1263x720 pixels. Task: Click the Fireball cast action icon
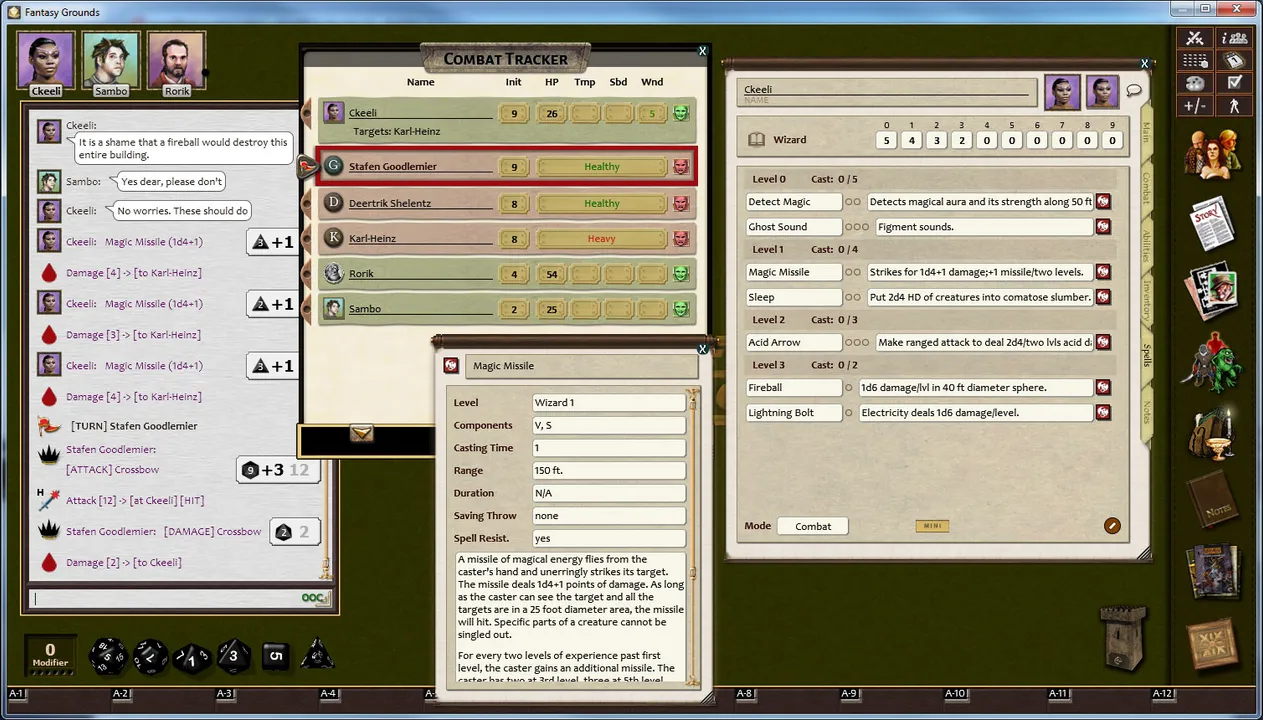point(1103,387)
